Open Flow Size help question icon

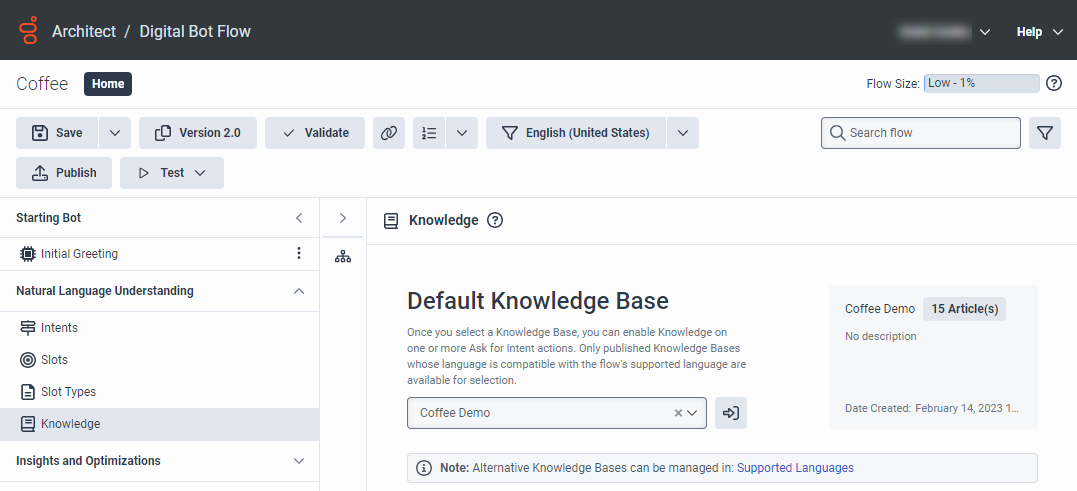[x=1053, y=83]
